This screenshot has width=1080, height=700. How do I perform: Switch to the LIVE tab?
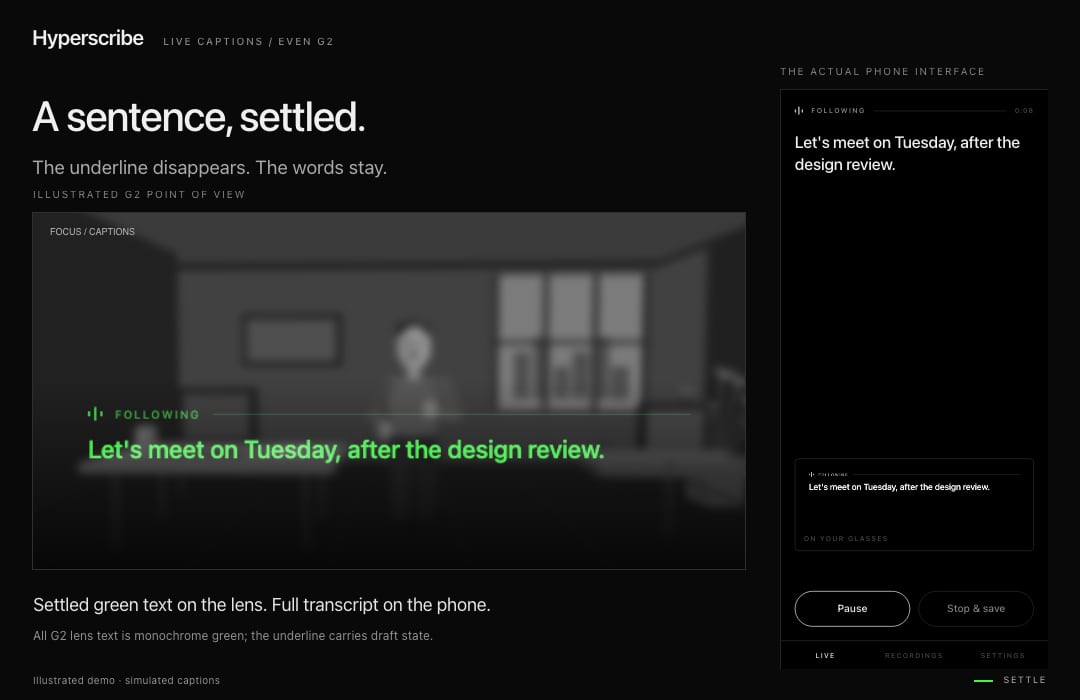point(824,655)
